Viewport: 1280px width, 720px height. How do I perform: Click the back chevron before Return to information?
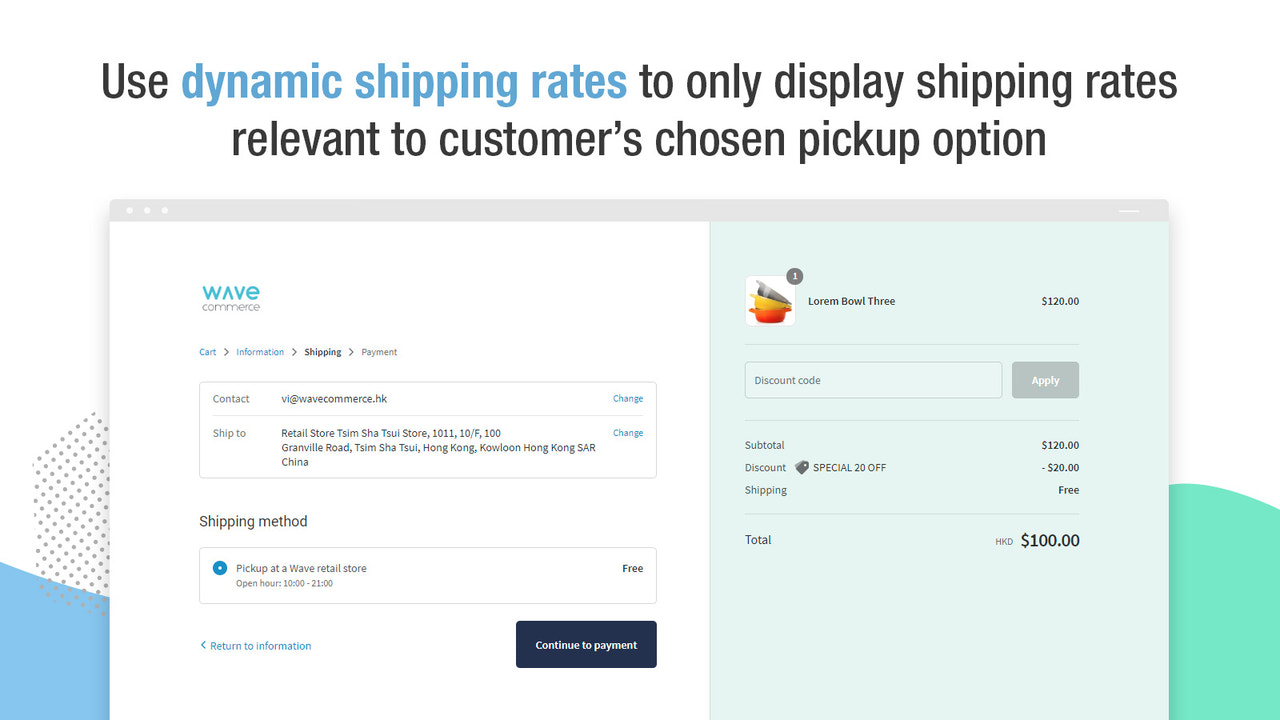[204, 645]
